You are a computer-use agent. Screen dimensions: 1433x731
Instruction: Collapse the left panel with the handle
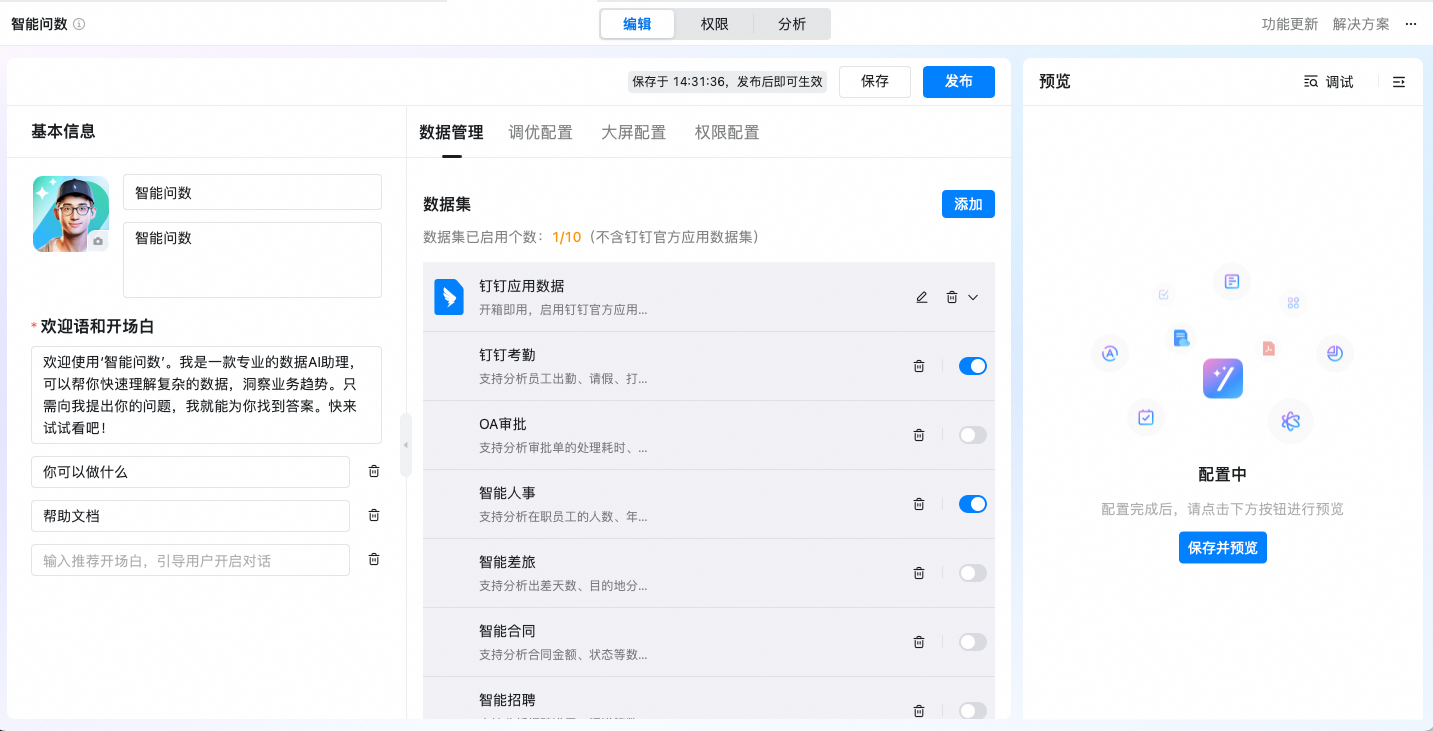point(405,445)
